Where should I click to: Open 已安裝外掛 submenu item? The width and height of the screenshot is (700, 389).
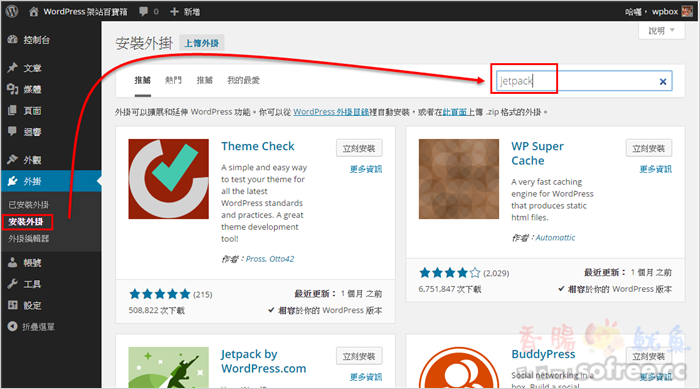29,205
